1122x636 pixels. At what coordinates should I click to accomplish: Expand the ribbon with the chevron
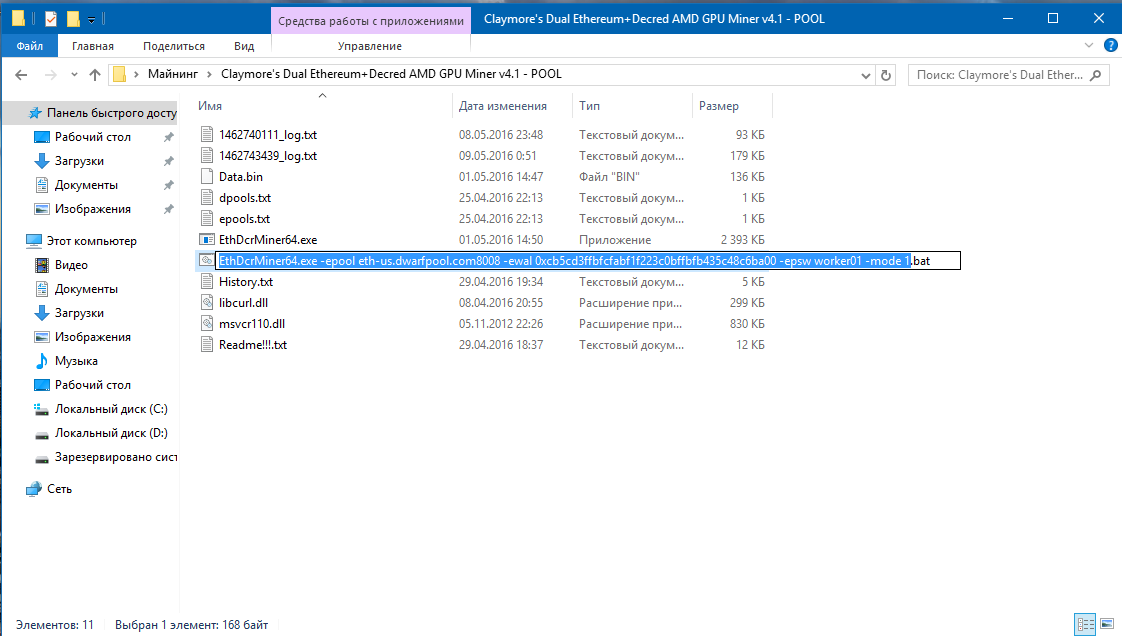(x=1088, y=45)
